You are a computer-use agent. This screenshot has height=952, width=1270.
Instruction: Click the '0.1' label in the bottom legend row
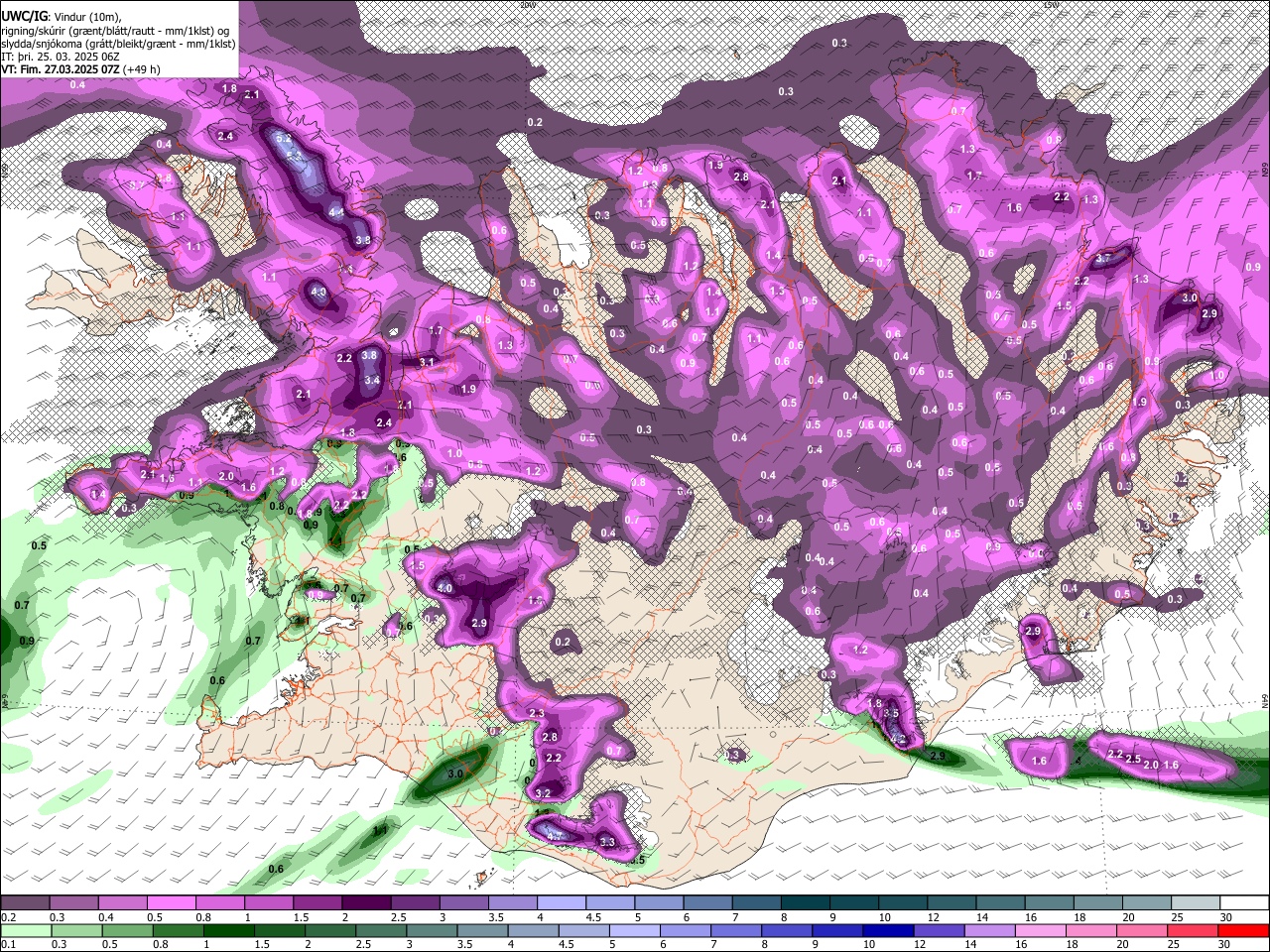coord(8,945)
